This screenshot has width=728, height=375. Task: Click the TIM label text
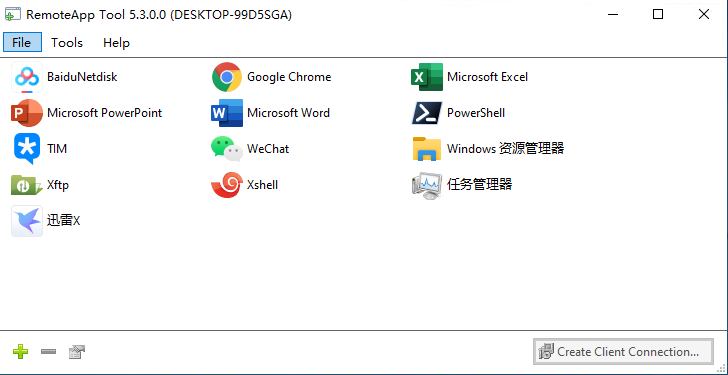(x=57, y=149)
